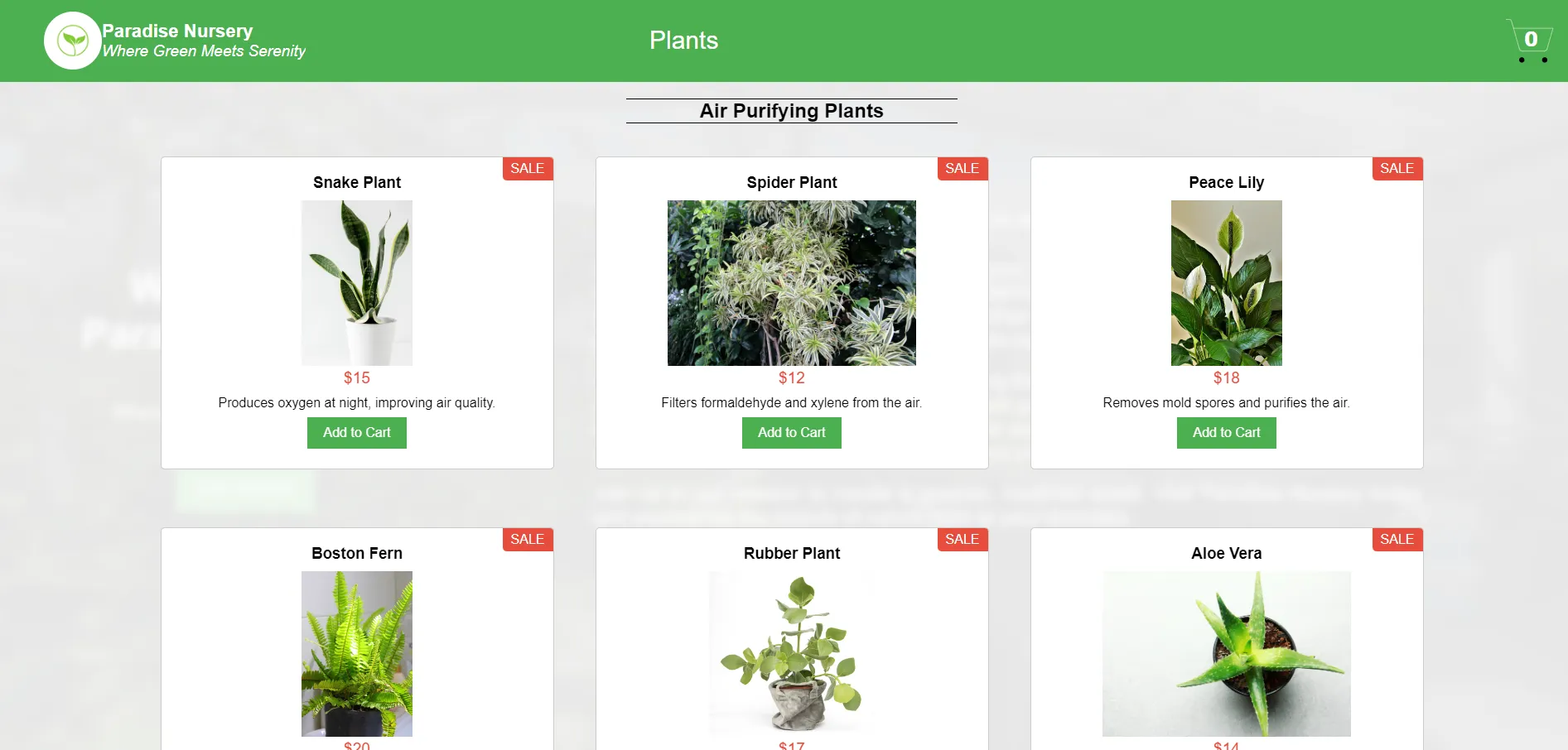Click the SALE badge on Peace Lily
The height and width of the screenshot is (750, 1568).
[x=1397, y=169]
